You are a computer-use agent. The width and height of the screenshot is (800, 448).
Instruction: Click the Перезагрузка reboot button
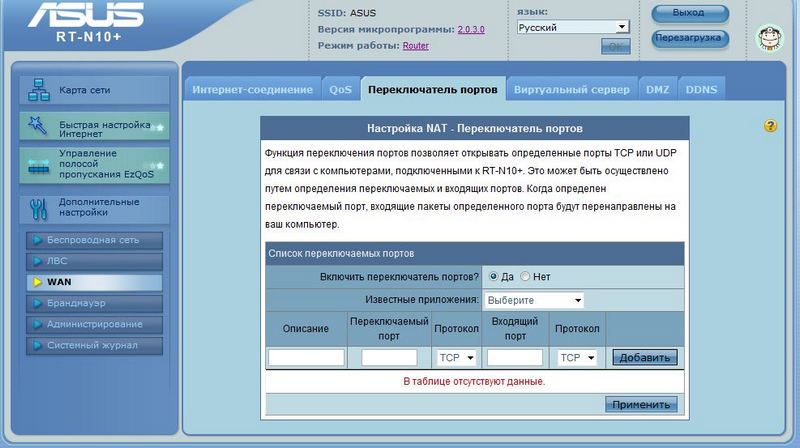coord(690,38)
